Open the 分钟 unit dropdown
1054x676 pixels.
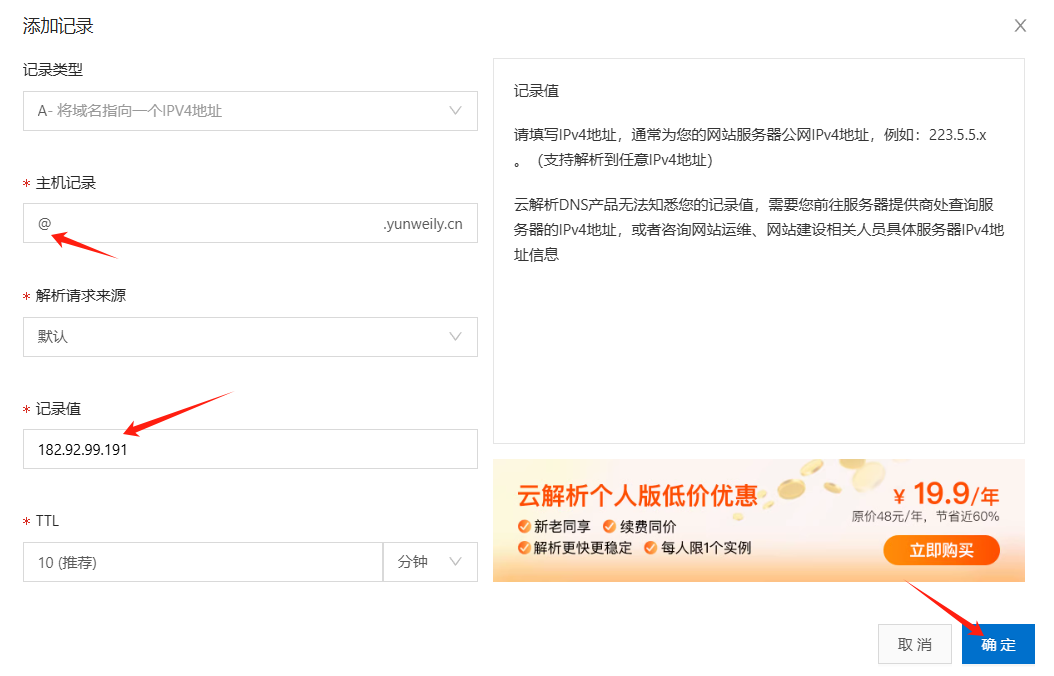(430, 562)
